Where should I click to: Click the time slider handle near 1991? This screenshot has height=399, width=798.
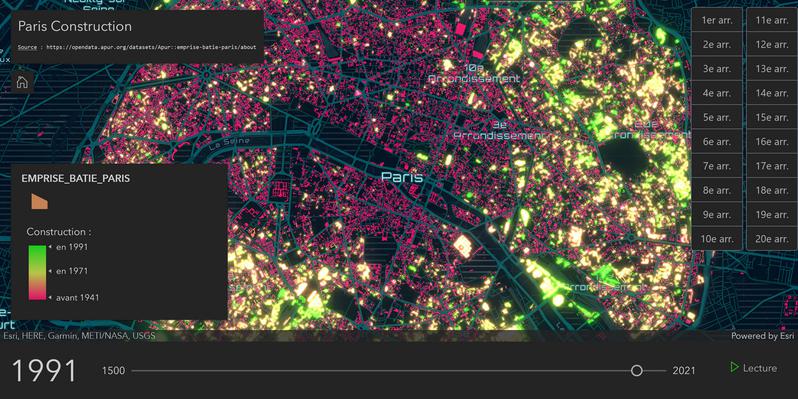point(637,370)
